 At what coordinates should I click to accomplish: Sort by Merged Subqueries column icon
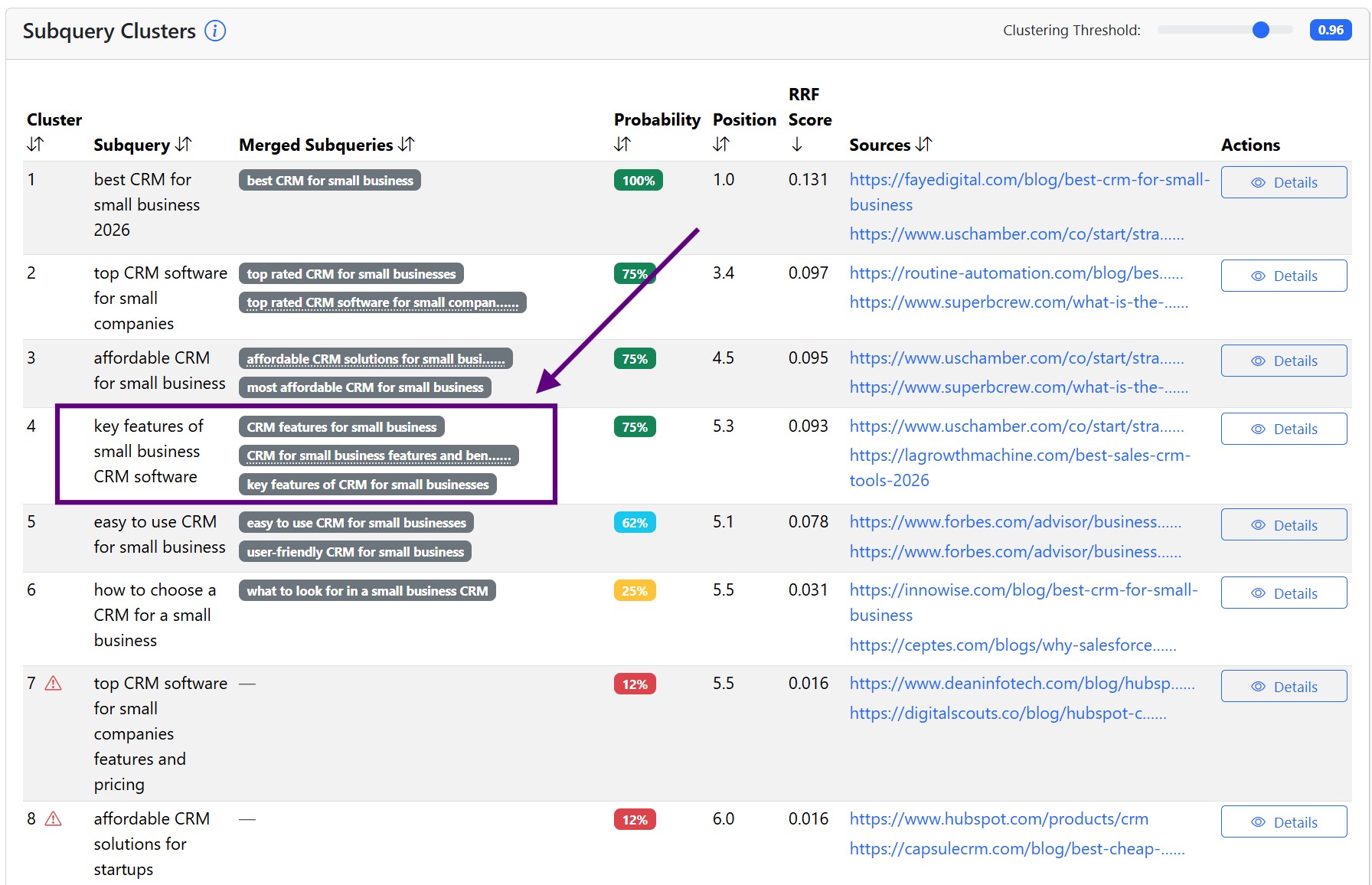click(x=407, y=144)
